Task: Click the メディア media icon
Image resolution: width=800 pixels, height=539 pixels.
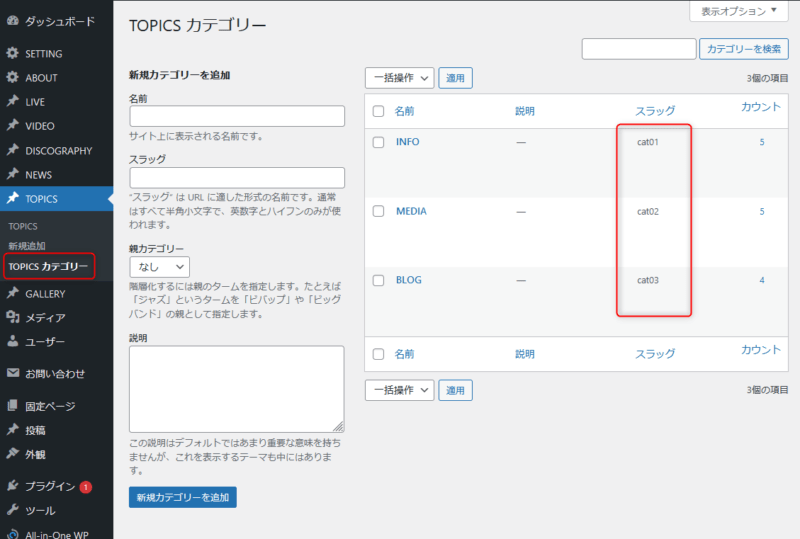Action: pos(12,318)
